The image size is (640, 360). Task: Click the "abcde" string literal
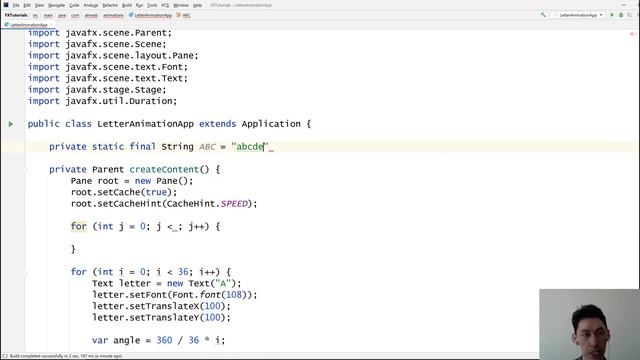pos(250,147)
